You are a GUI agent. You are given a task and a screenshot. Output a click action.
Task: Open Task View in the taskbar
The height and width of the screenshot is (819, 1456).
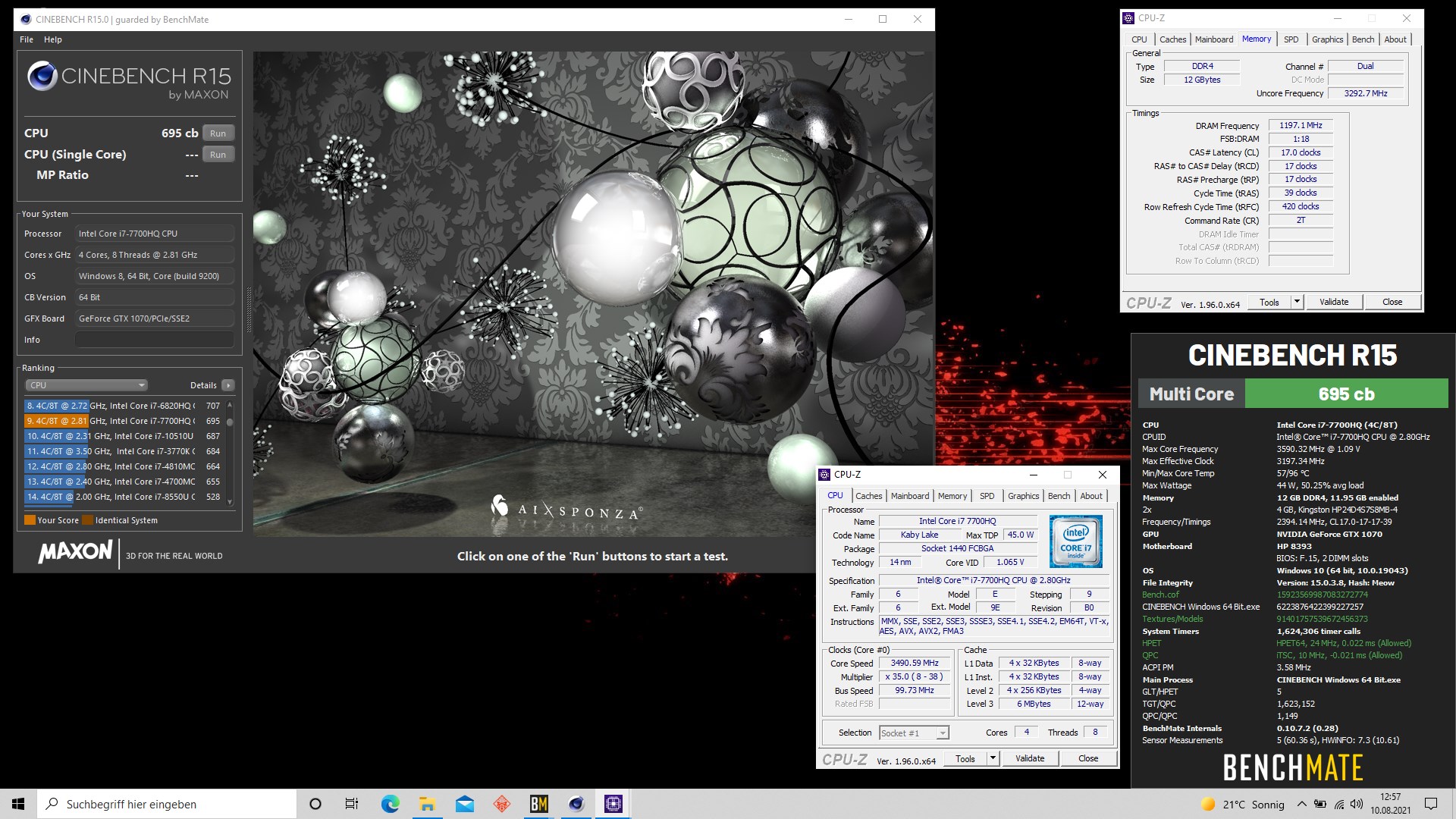[x=352, y=804]
